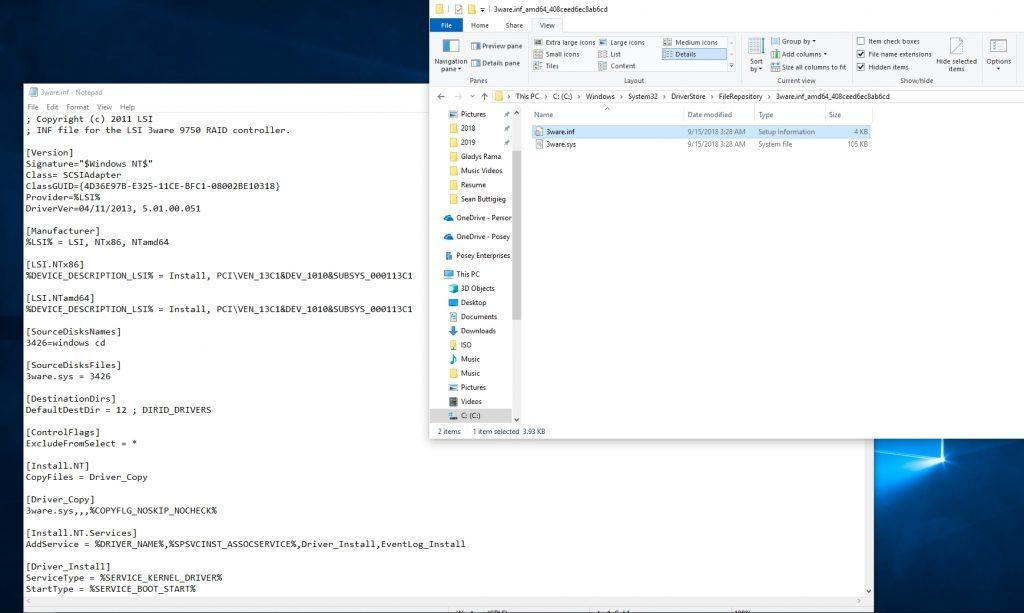Viewport: 1024px width, 613px height.
Task: Jump to FileRepository in address bar
Action: point(740,97)
